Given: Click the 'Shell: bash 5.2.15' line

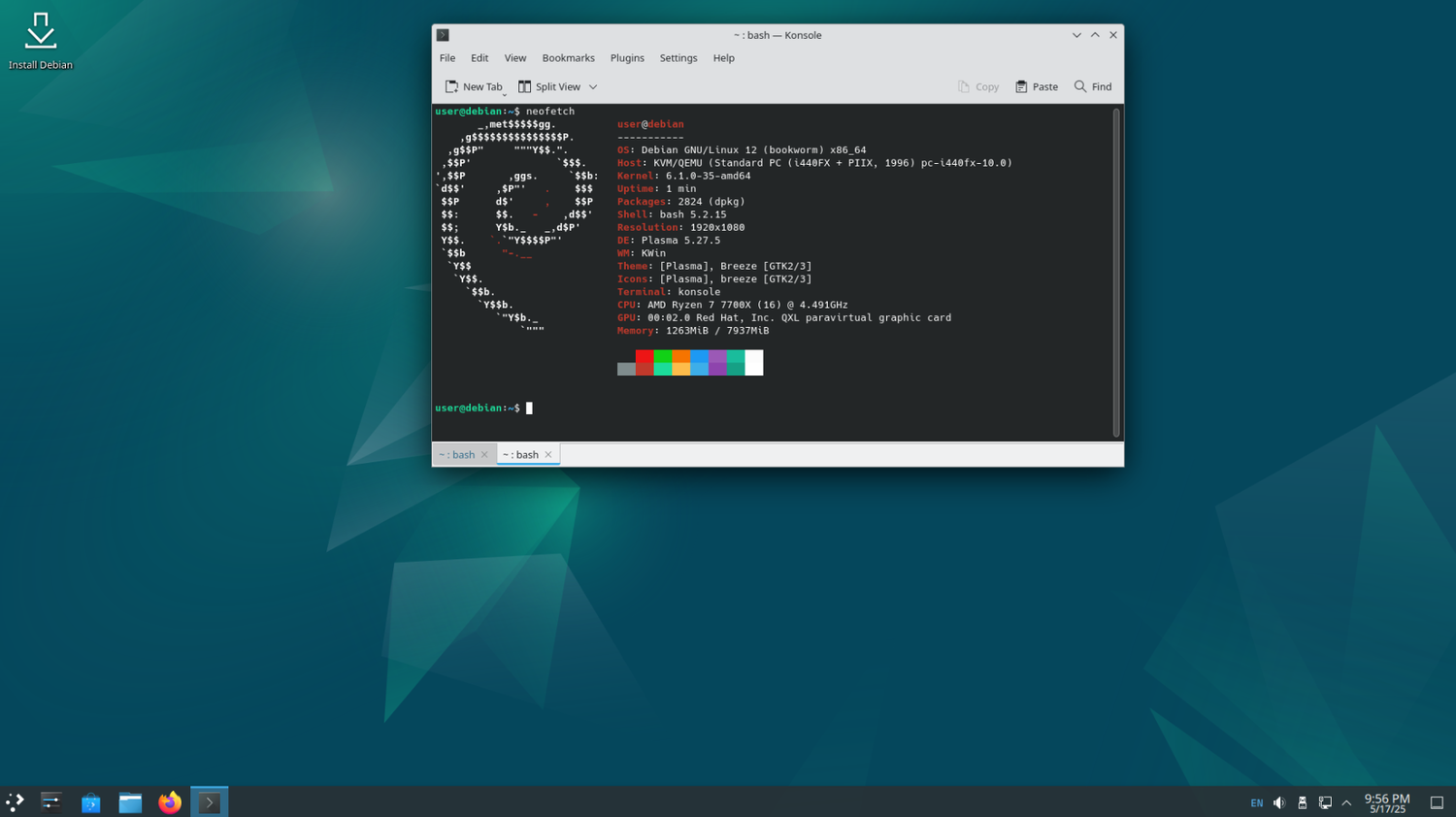Looking at the screenshot, I should point(672,214).
